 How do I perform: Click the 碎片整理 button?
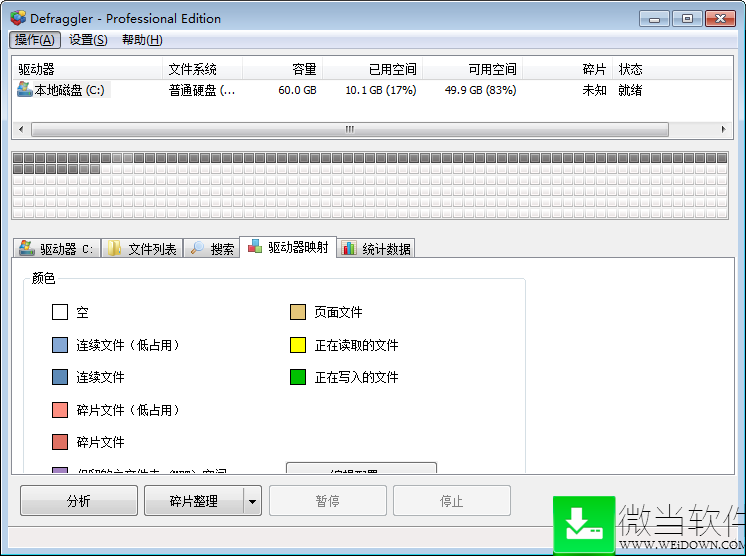[x=194, y=500]
